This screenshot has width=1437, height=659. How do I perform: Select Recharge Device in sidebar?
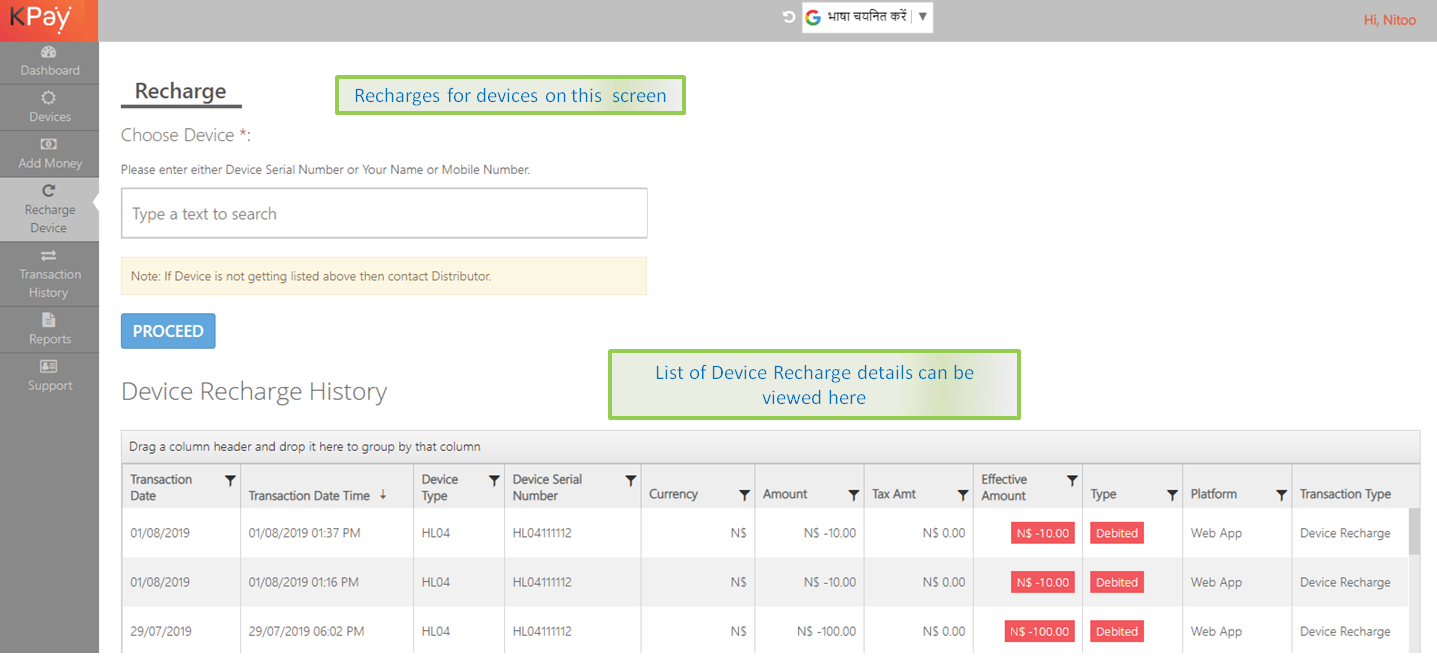pos(49,209)
